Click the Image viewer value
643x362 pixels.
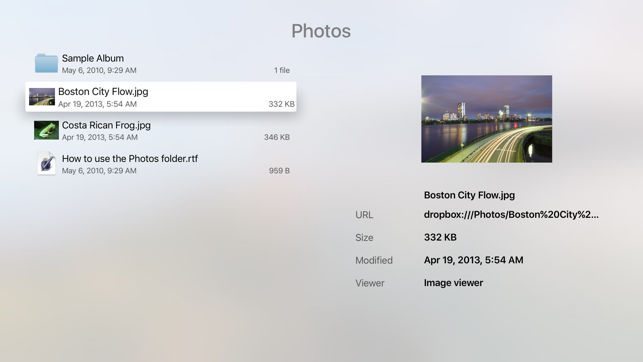453,283
